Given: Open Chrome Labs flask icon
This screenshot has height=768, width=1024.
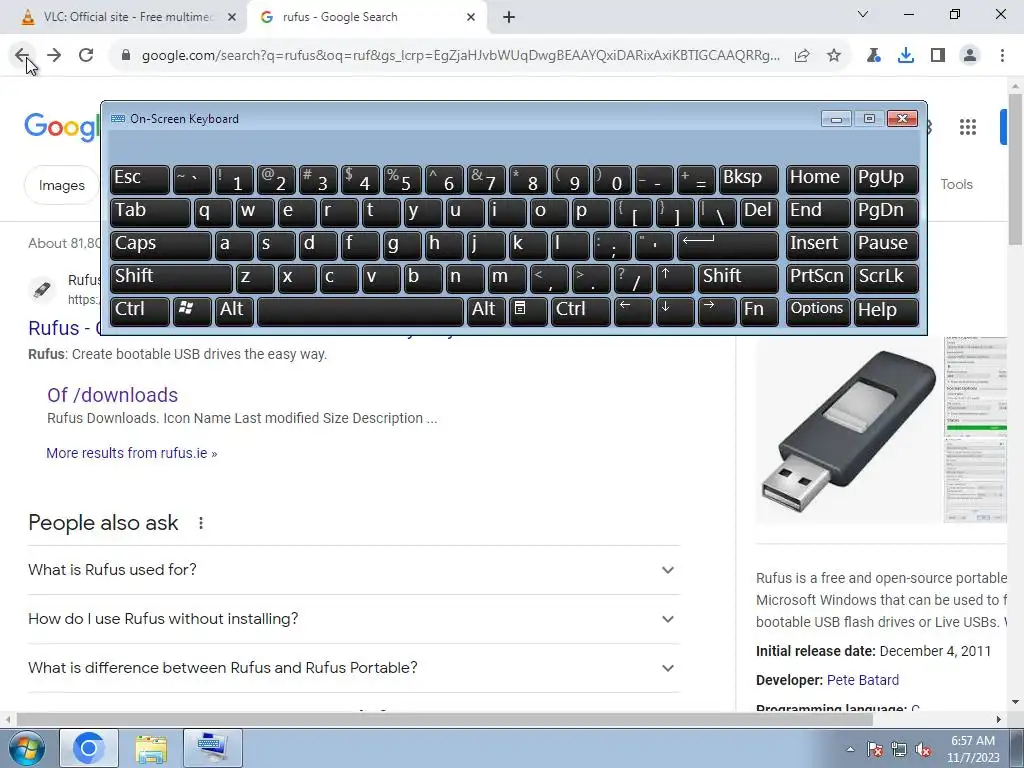Looking at the screenshot, I should point(874,56).
